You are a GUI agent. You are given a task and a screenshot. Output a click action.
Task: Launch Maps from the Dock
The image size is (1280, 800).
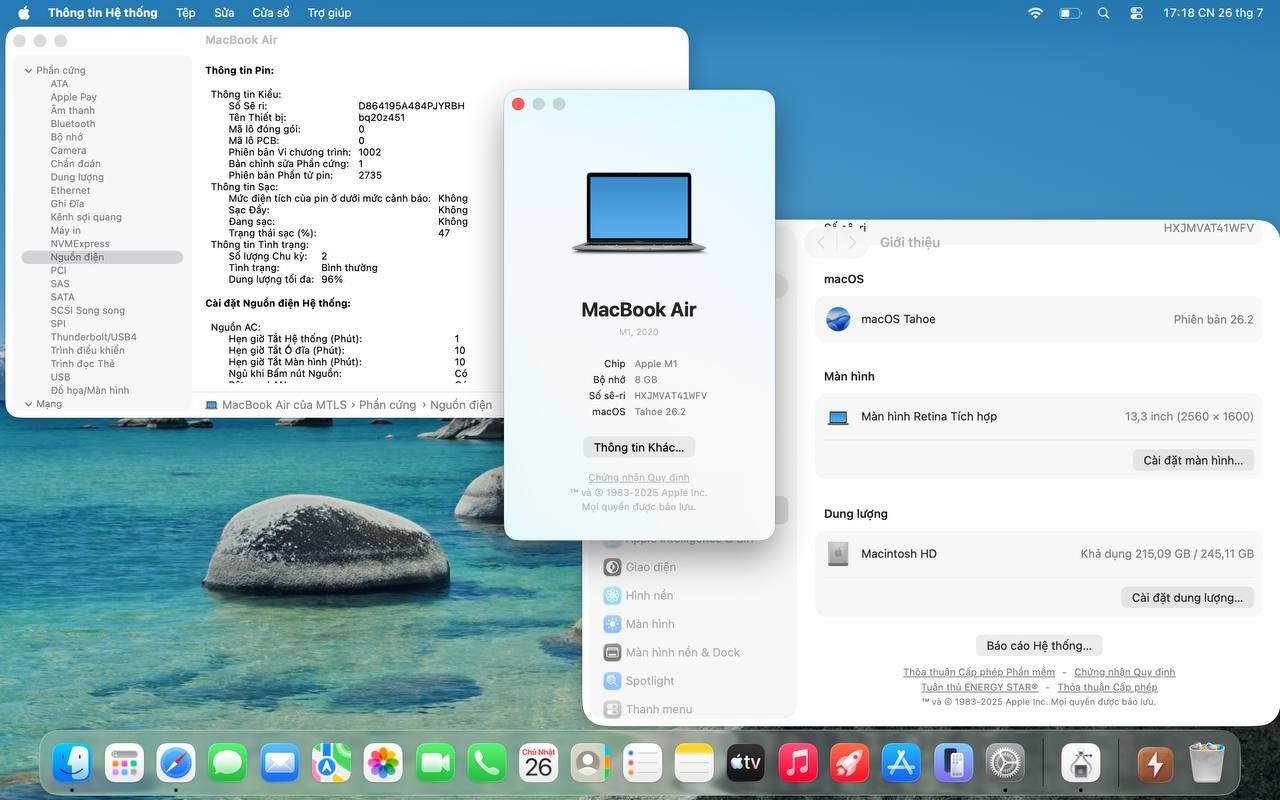[x=331, y=764]
